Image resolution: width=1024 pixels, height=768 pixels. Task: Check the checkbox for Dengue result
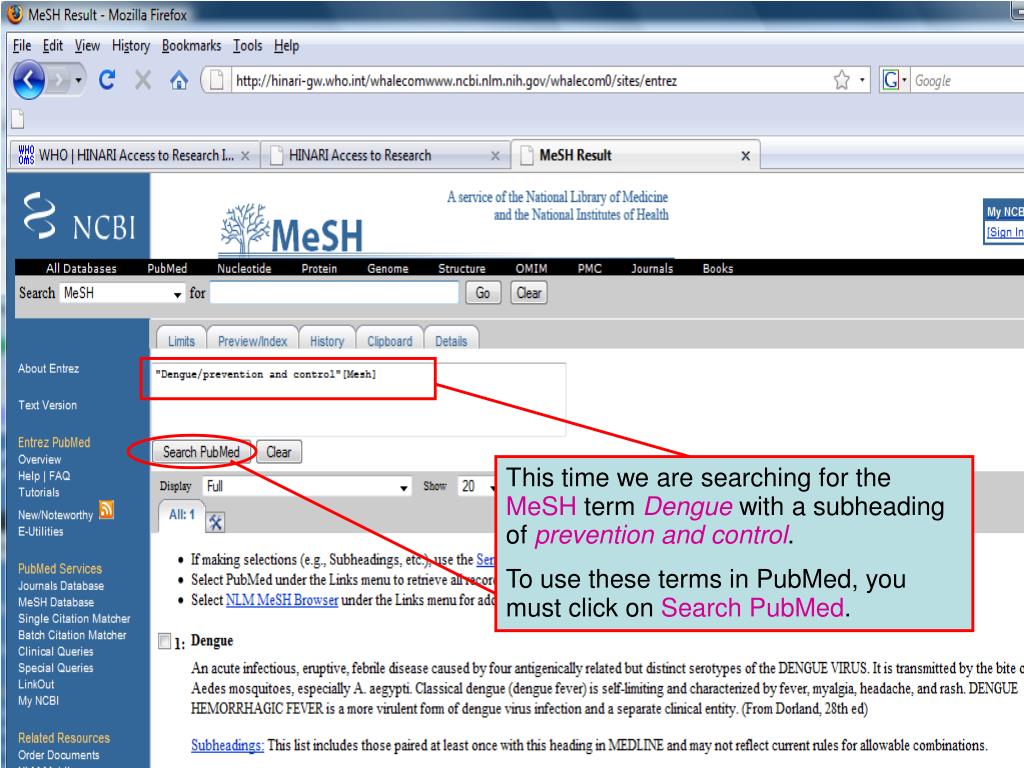tap(165, 641)
